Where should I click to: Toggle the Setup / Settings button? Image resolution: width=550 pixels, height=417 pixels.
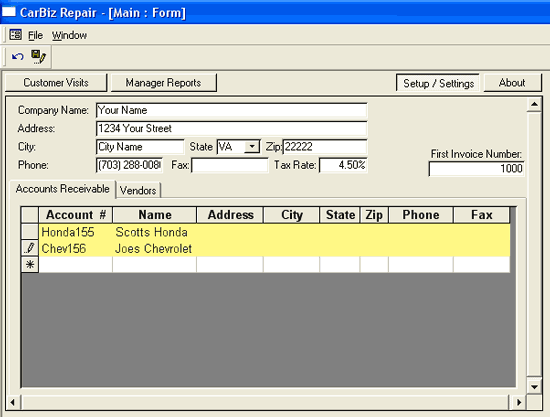pyautogui.click(x=438, y=83)
